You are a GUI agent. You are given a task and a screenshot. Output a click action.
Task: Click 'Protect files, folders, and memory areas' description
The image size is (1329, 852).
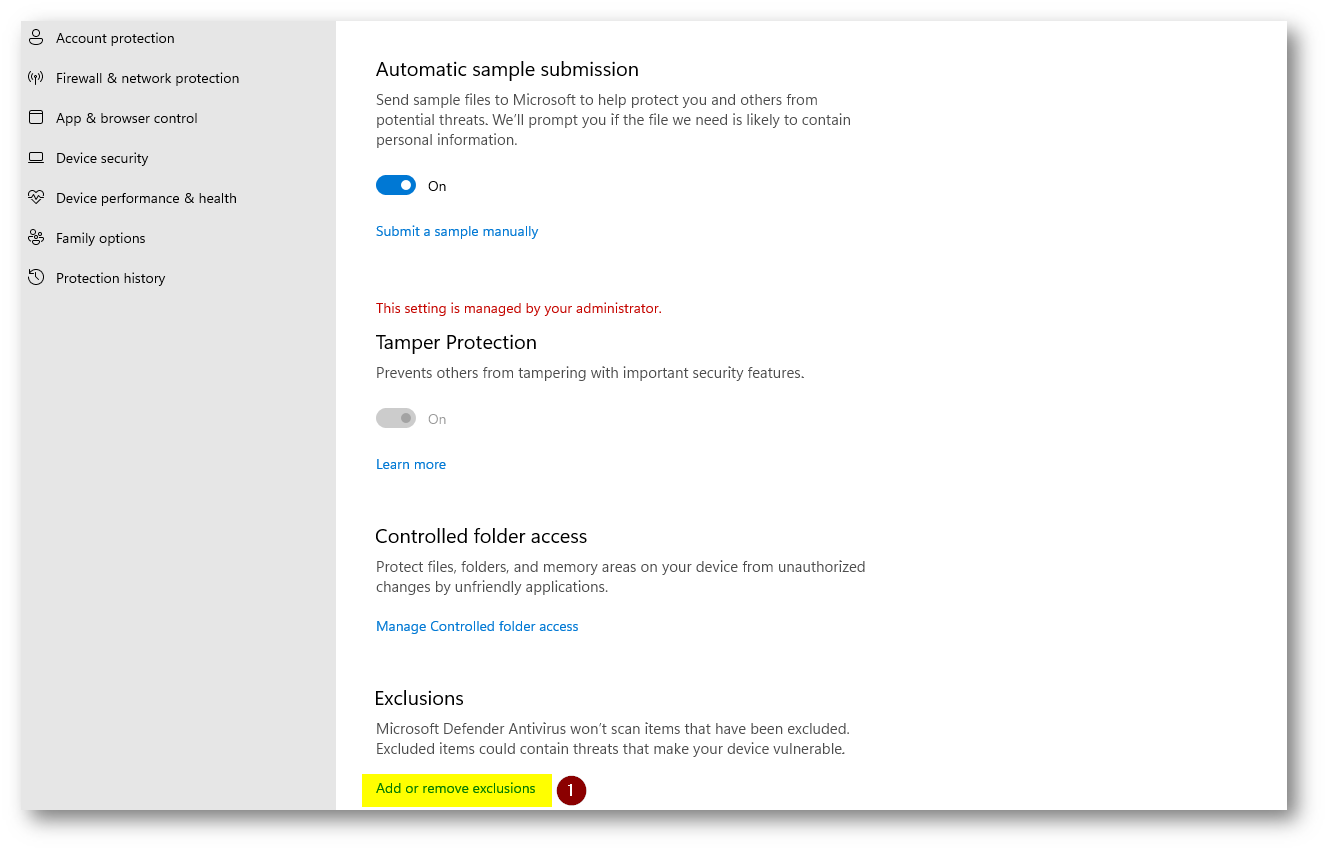621,577
